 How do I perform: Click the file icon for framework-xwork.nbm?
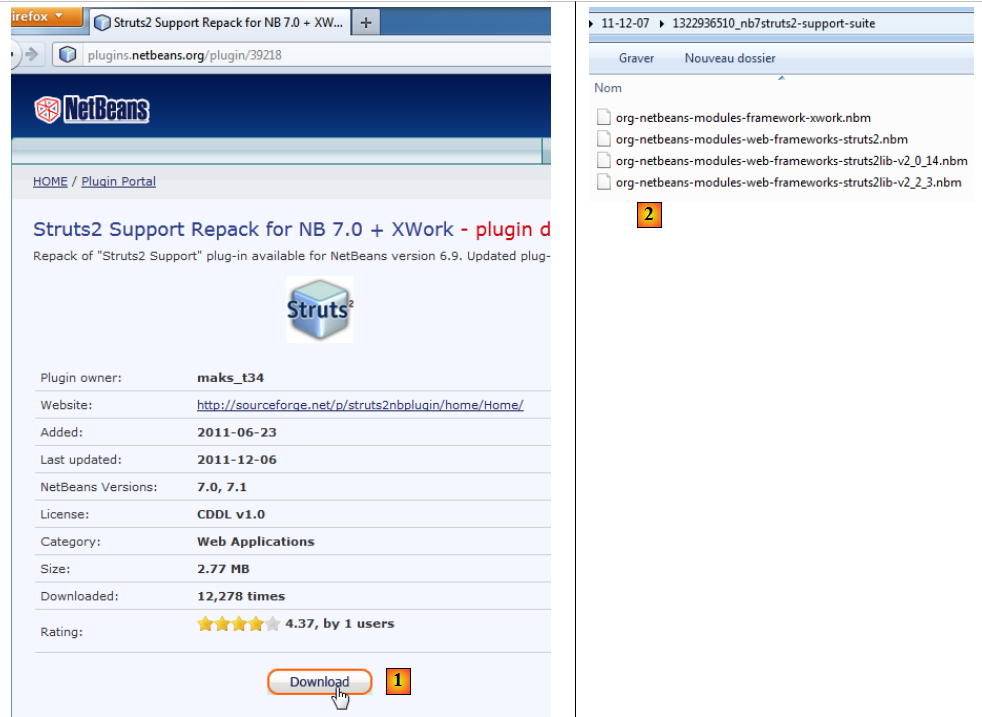point(603,117)
